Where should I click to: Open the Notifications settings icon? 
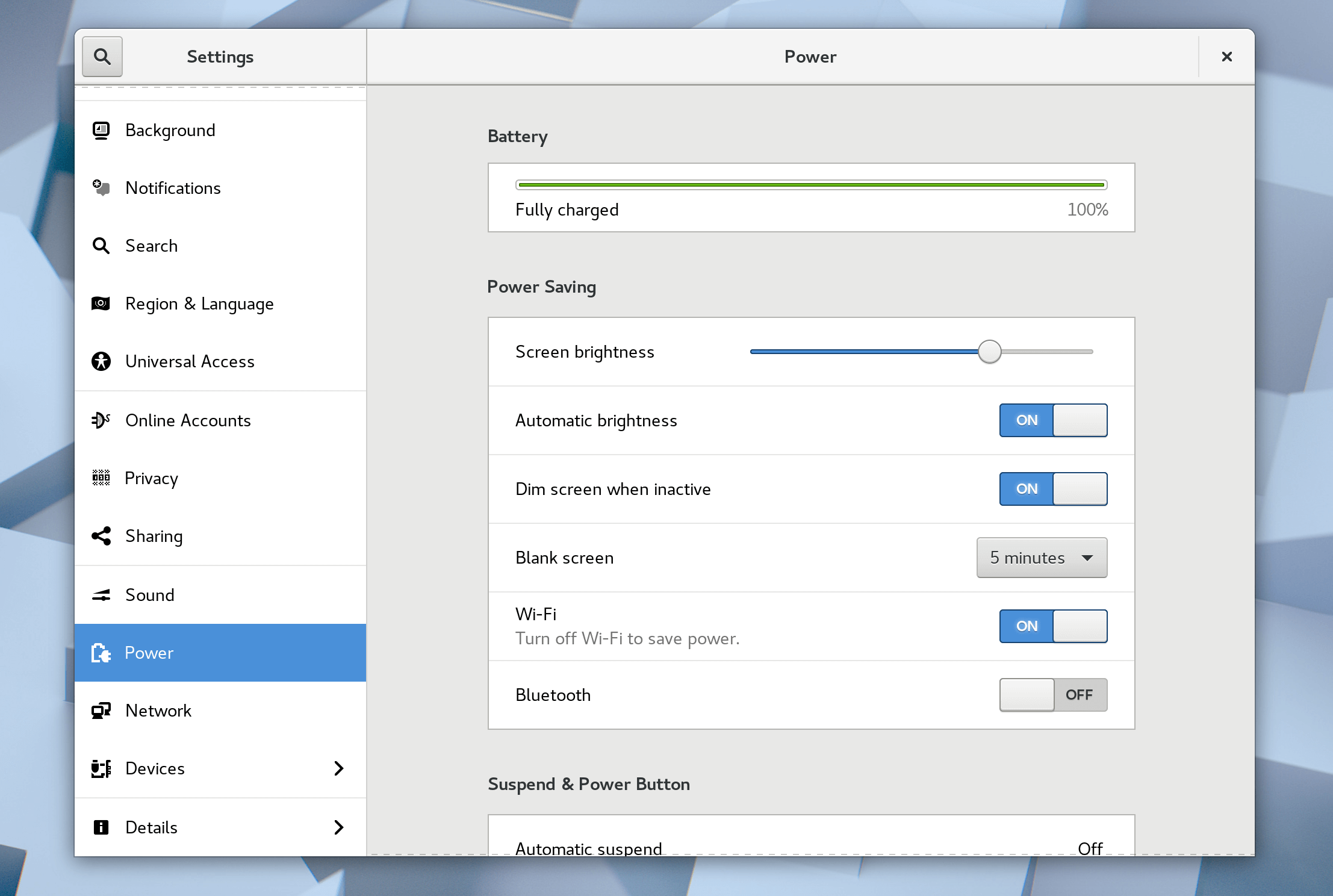(101, 188)
